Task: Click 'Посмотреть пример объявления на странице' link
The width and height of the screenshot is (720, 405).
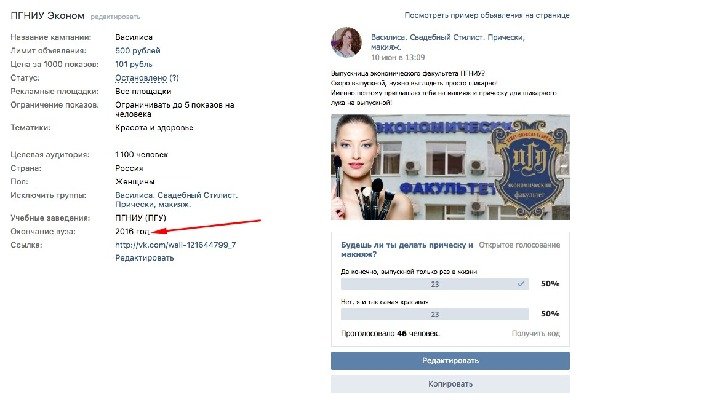Action: (487, 15)
